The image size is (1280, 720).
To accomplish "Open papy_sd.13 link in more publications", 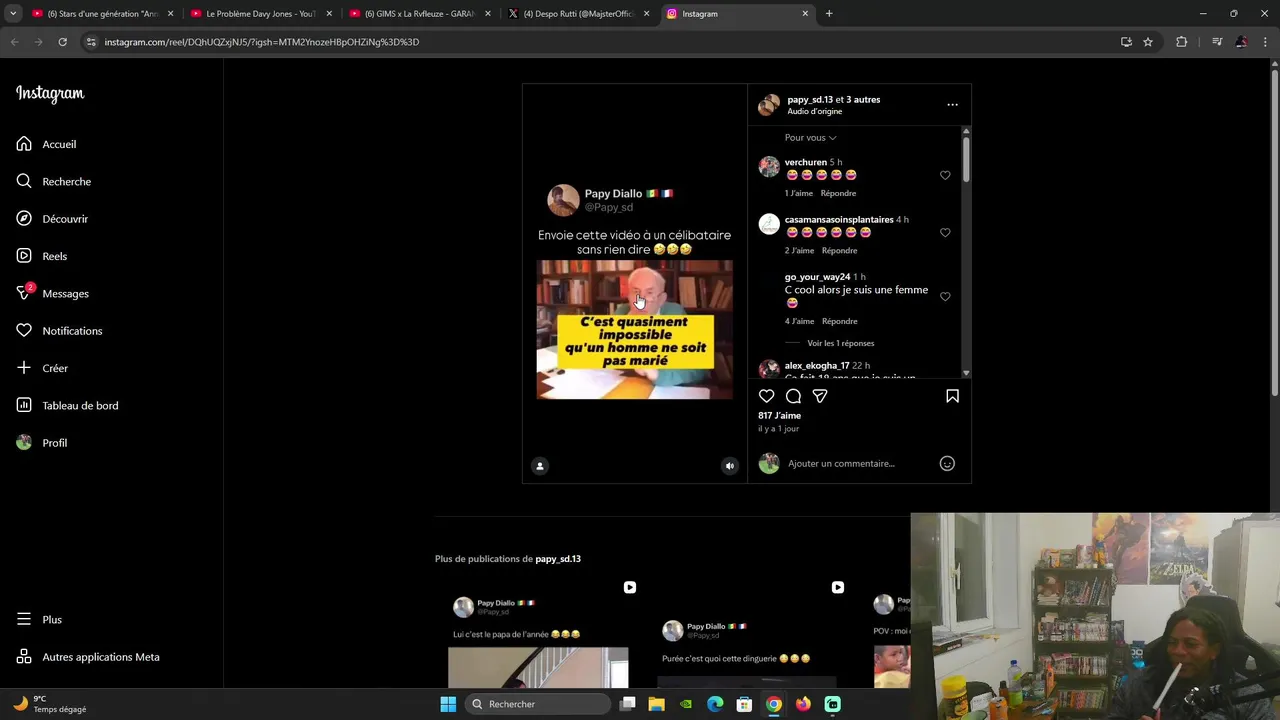I will 557,559.
